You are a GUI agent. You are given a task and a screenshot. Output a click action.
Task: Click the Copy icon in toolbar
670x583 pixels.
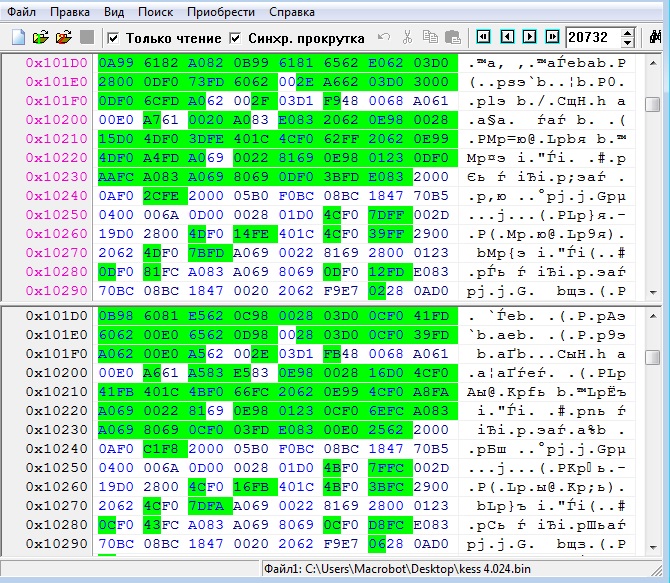tap(430, 38)
